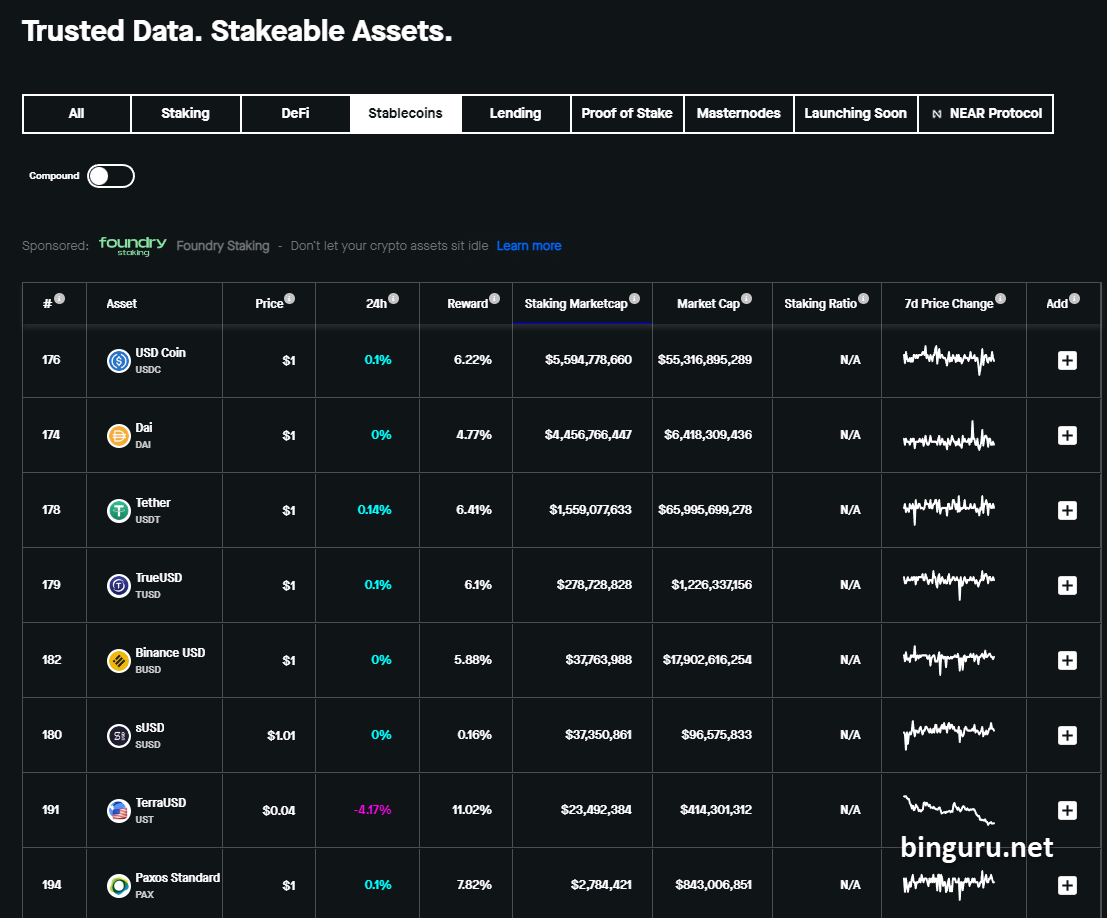Sort table by Staking Ratio column
Viewport: 1107px width, 918px height.
point(820,304)
